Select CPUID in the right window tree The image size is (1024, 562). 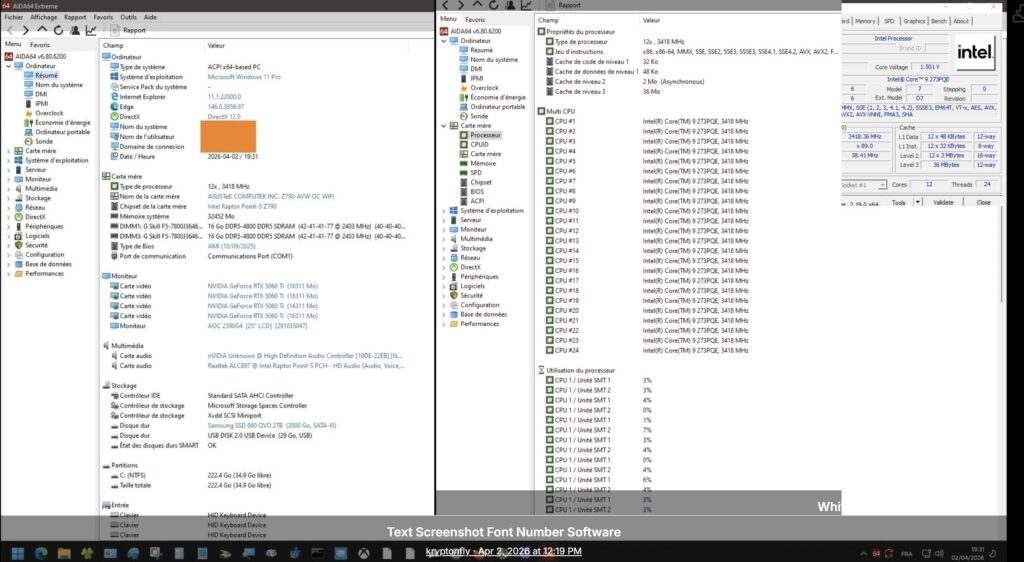click(x=479, y=144)
